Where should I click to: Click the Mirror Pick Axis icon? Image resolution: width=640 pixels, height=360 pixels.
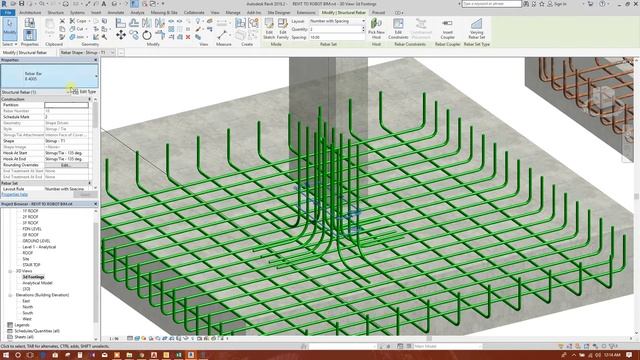pos(147,23)
